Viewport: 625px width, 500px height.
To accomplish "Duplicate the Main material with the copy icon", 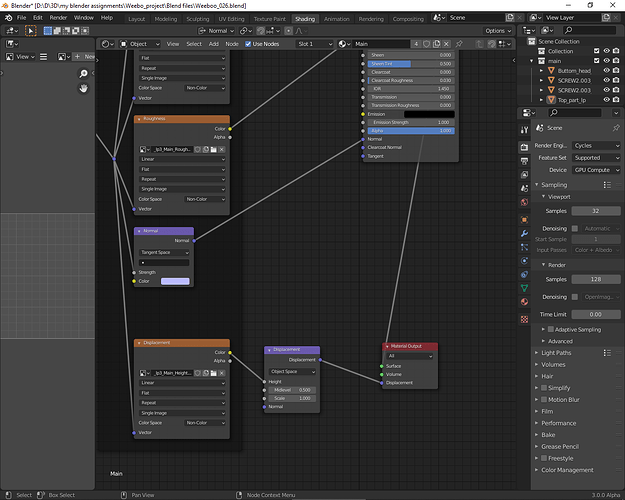I will point(436,44).
